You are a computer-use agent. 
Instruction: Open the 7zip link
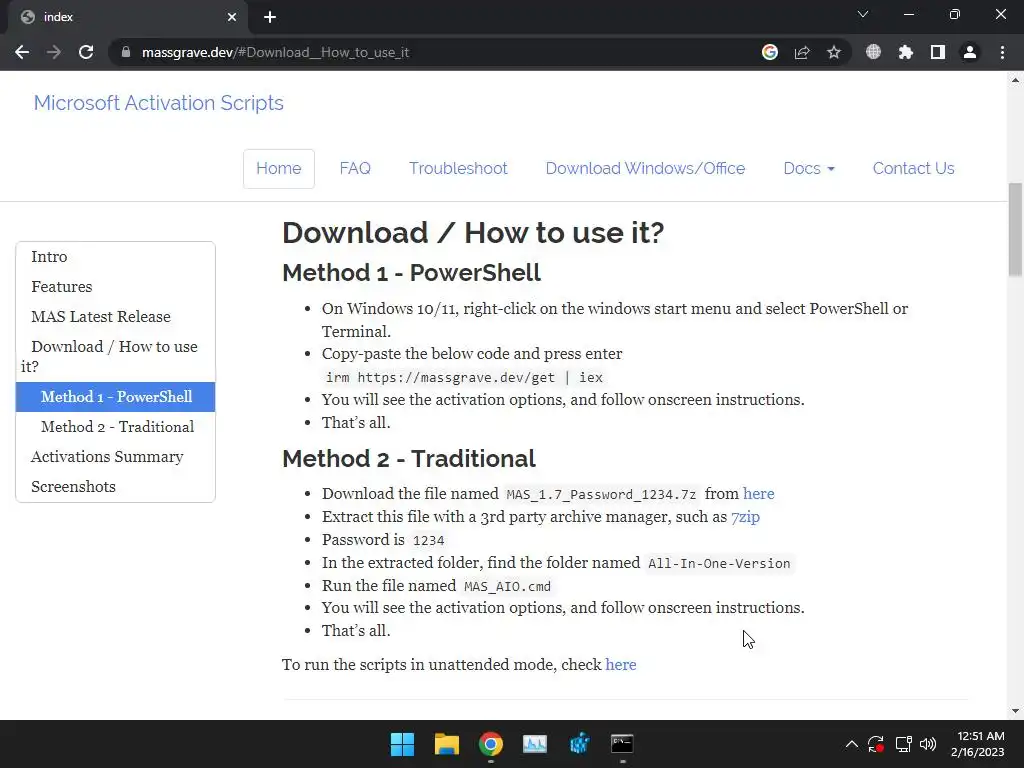point(745,517)
